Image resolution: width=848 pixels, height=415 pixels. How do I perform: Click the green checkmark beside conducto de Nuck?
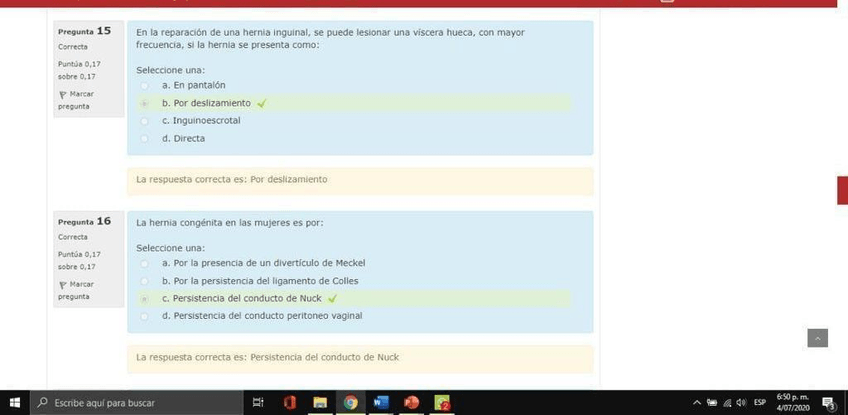[x=333, y=299]
